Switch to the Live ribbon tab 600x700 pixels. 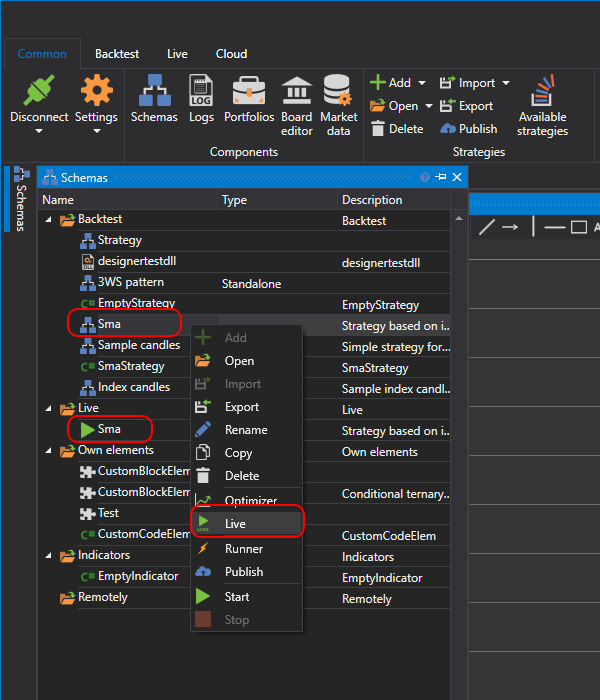pyautogui.click(x=177, y=54)
